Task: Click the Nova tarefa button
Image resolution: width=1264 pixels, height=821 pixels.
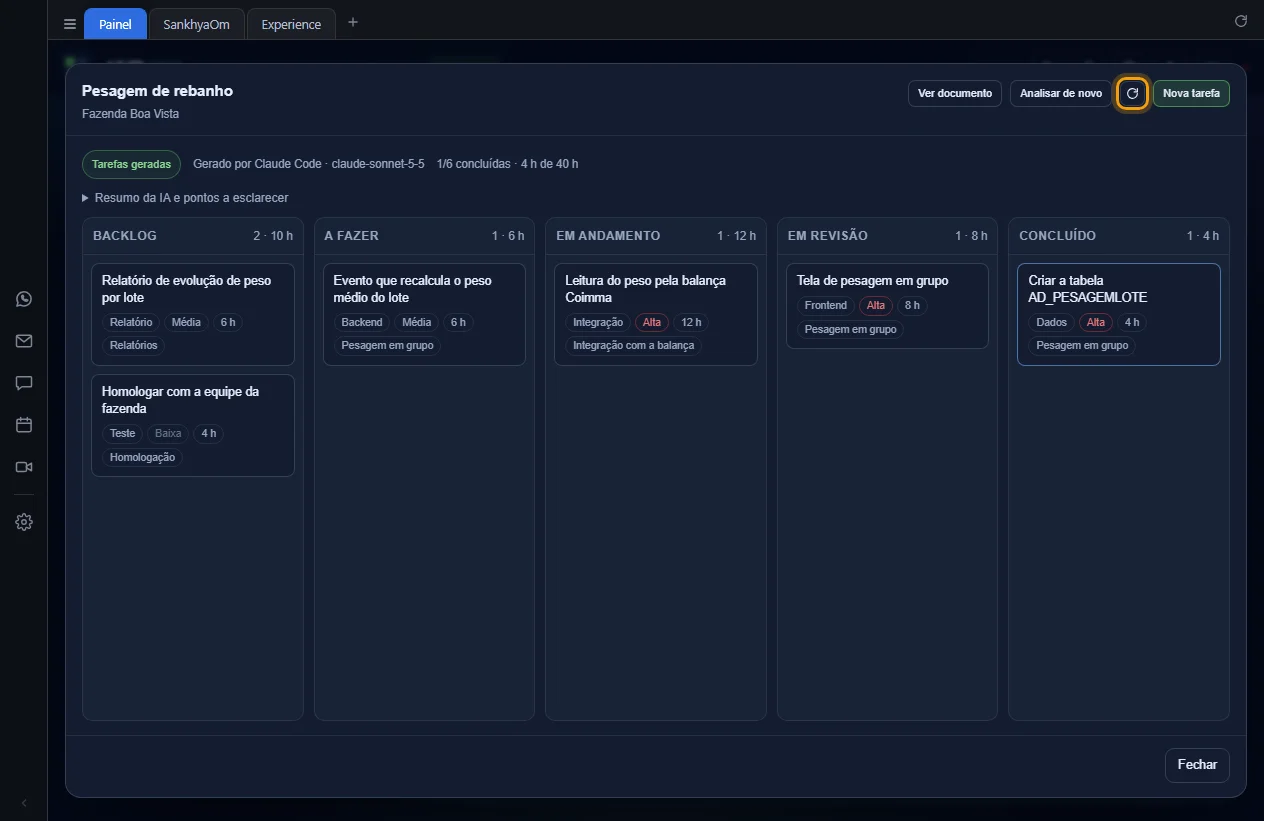Action: coord(1191,94)
